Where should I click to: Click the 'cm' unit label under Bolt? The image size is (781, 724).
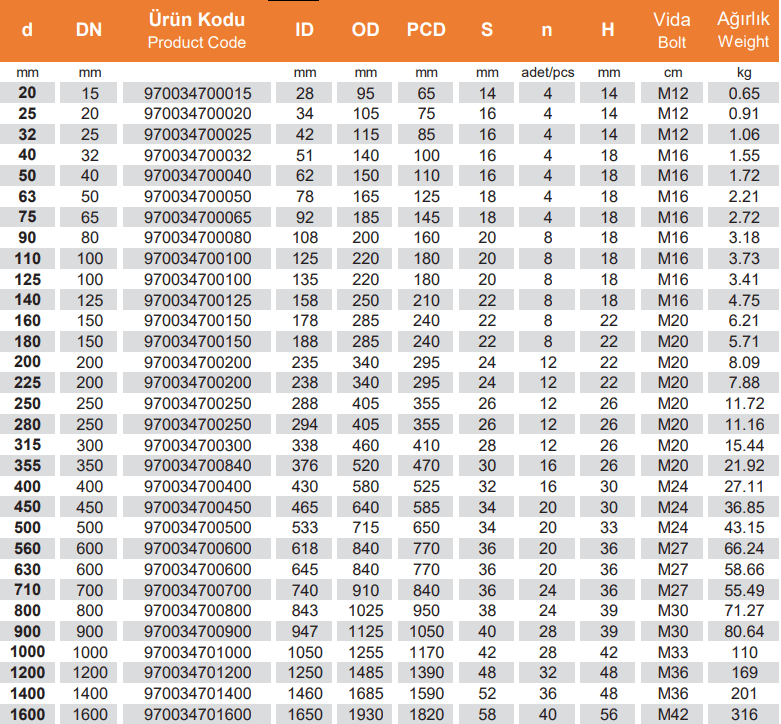click(672, 73)
